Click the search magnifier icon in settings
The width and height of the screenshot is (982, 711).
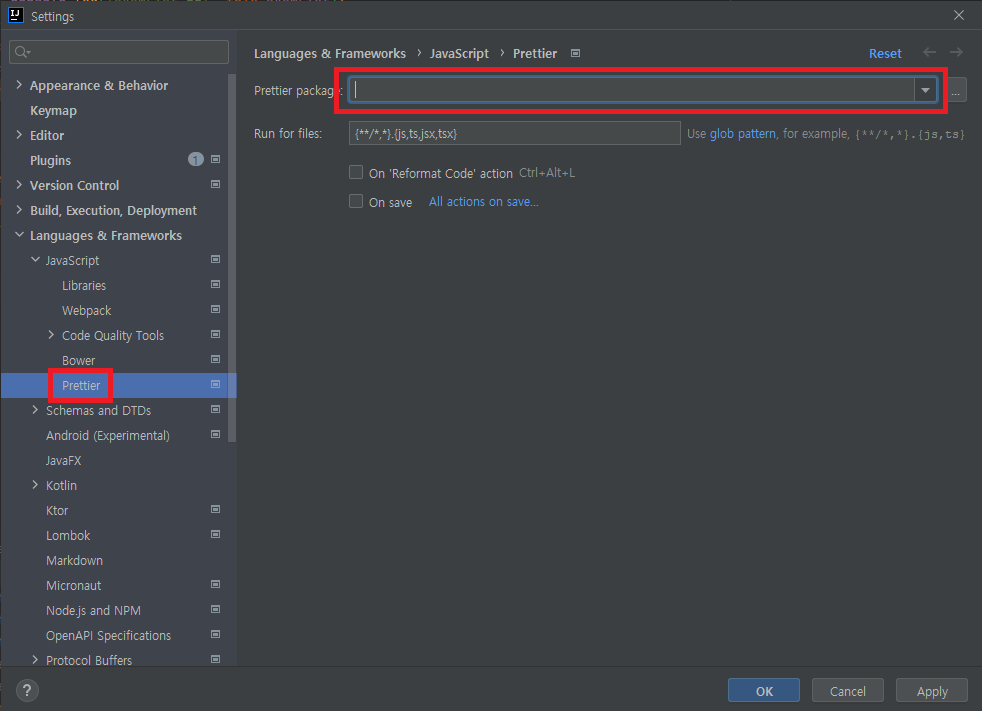click(21, 52)
